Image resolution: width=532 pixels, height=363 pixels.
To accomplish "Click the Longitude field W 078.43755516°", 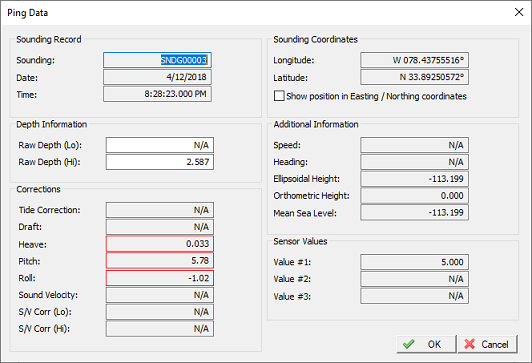I will [414, 60].
